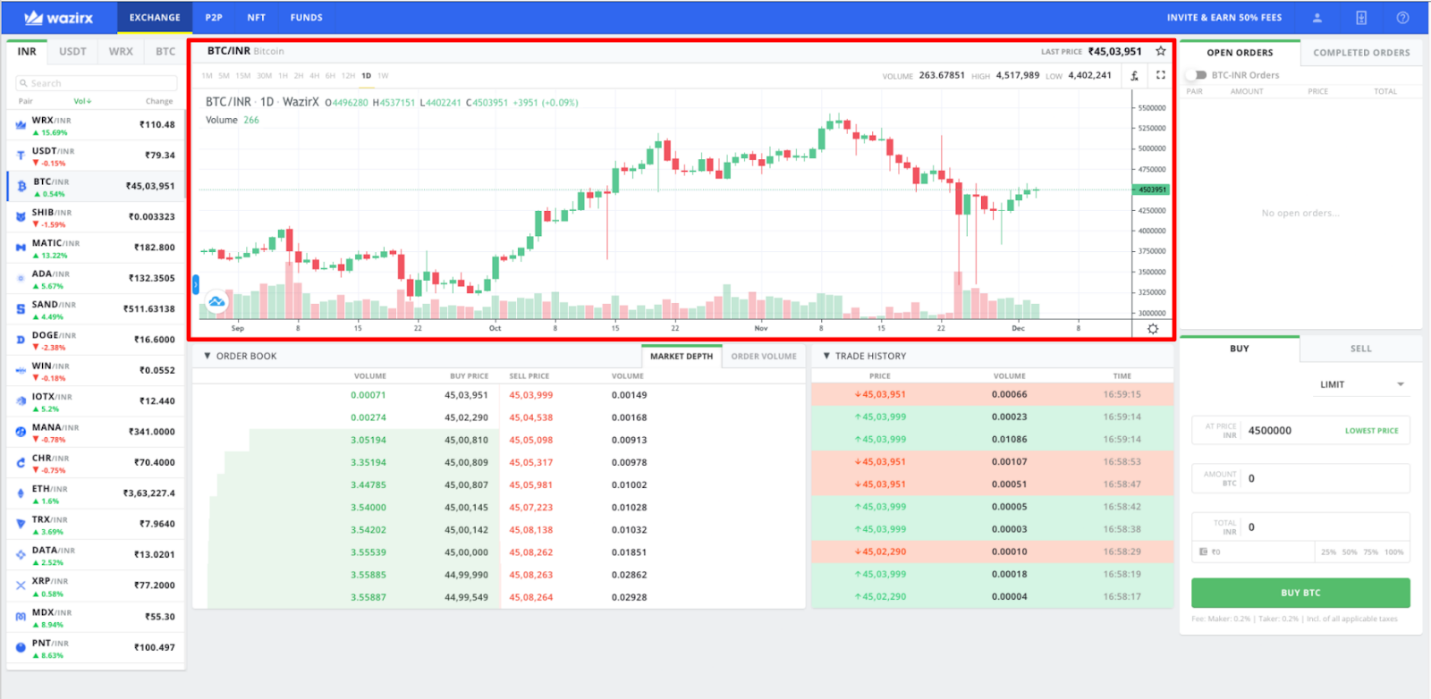The image size is (1431, 699).
Task: Toggle BTC-INR Orders filter switch
Action: click(1196, 75)
